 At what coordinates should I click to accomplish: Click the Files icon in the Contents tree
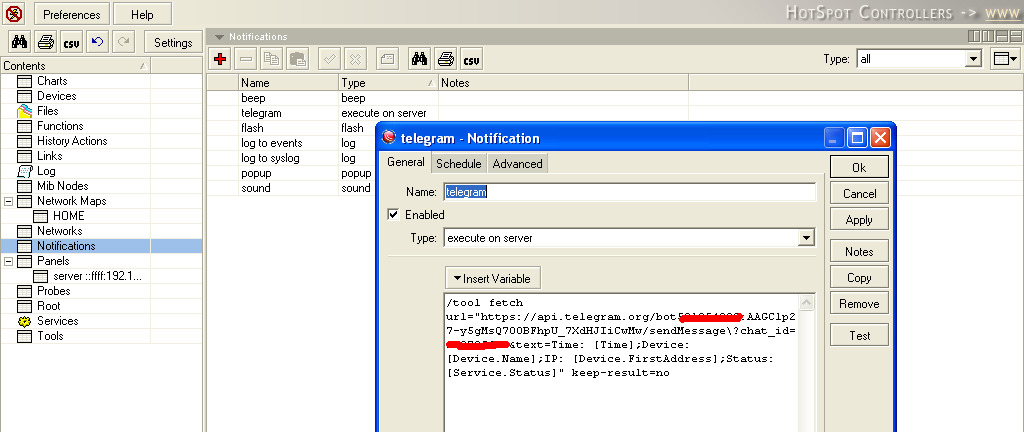click(x=25, y=111)
